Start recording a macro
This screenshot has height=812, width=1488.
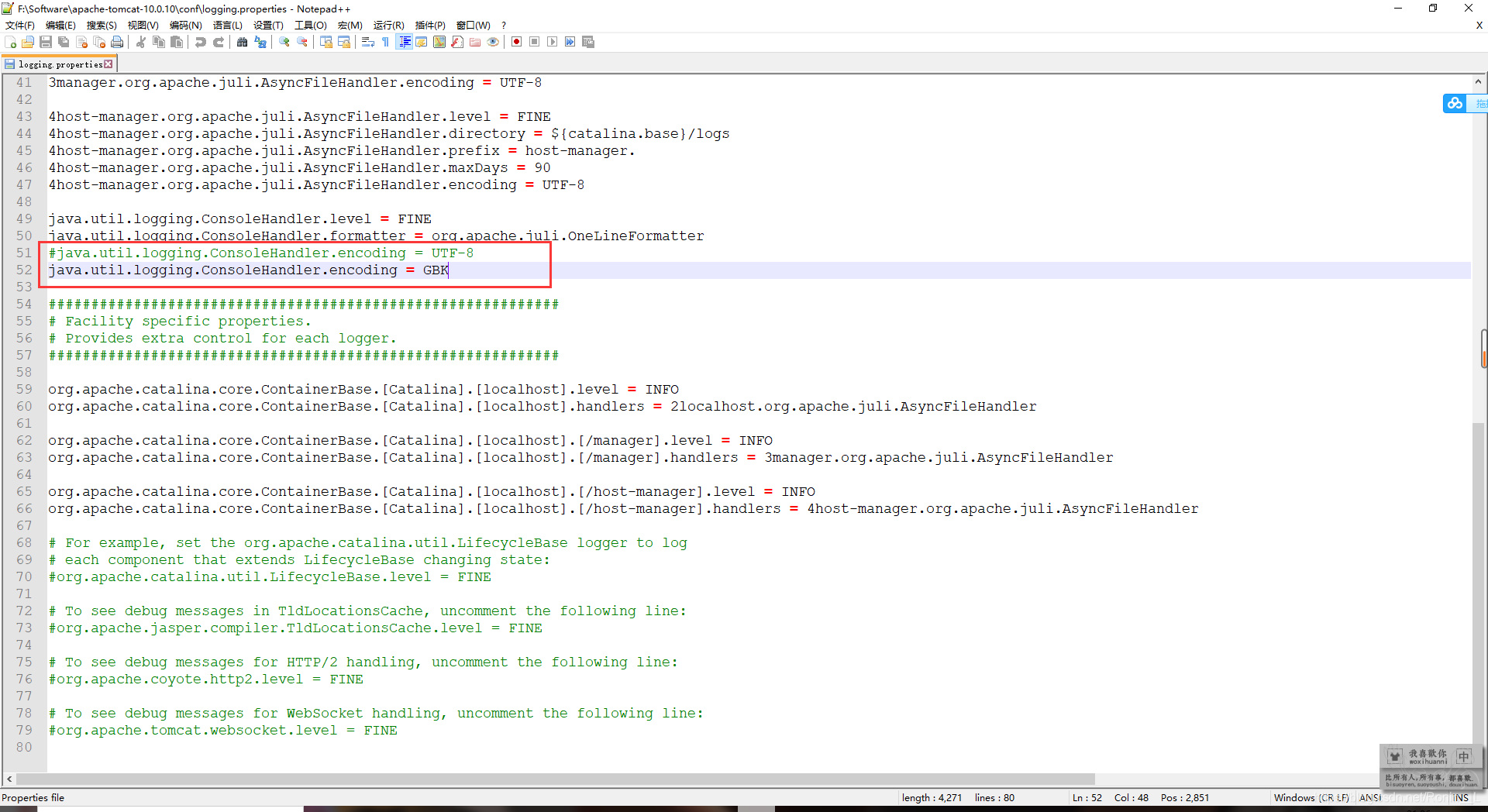pos(517,42)
